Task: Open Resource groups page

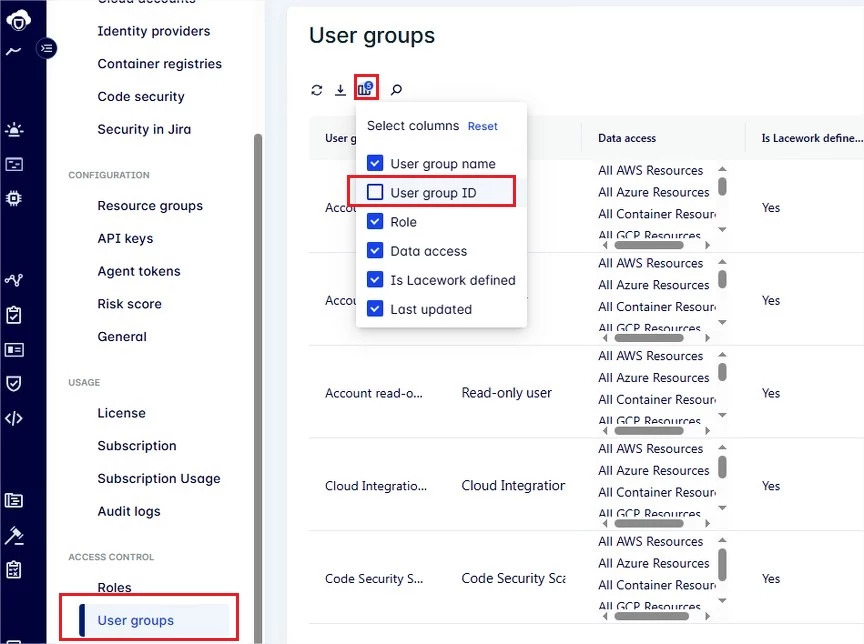Action: pos(150,206)
